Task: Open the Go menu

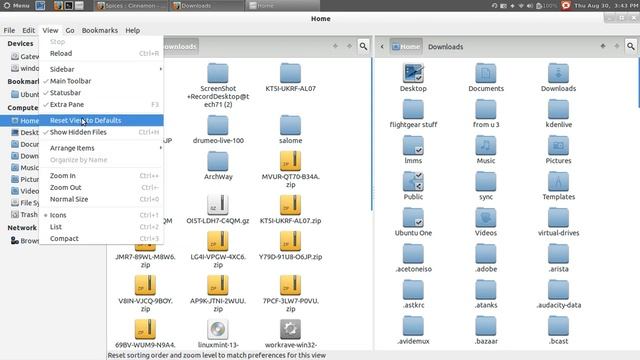Action: coord(70,30)
